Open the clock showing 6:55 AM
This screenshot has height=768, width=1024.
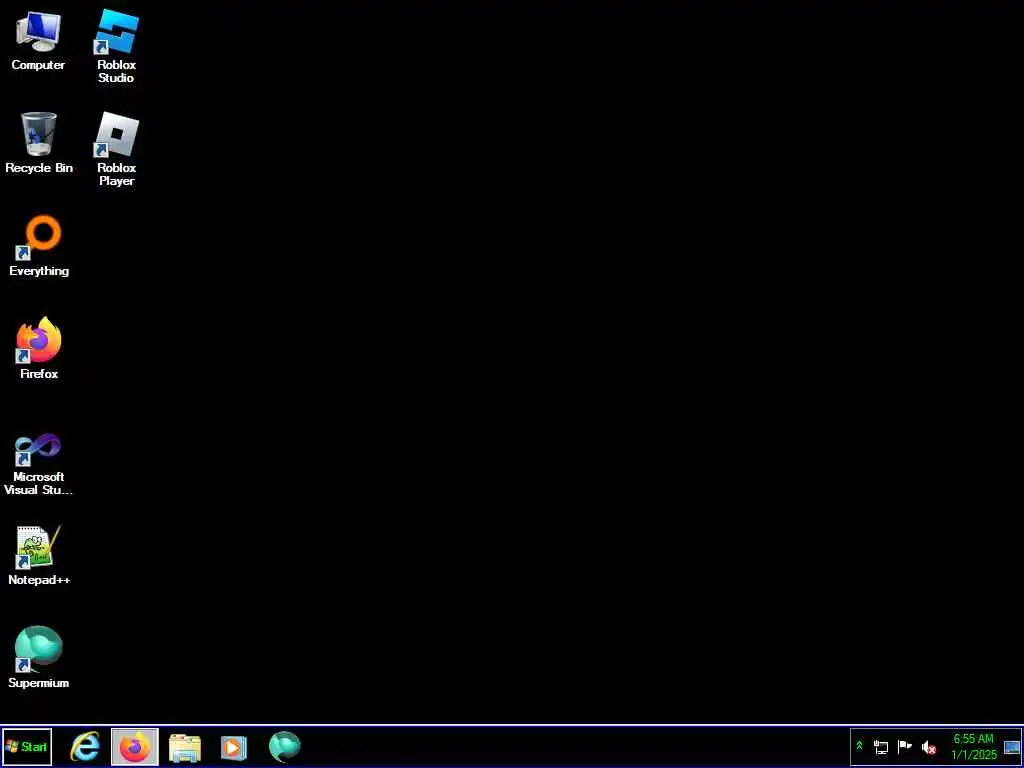974,747
